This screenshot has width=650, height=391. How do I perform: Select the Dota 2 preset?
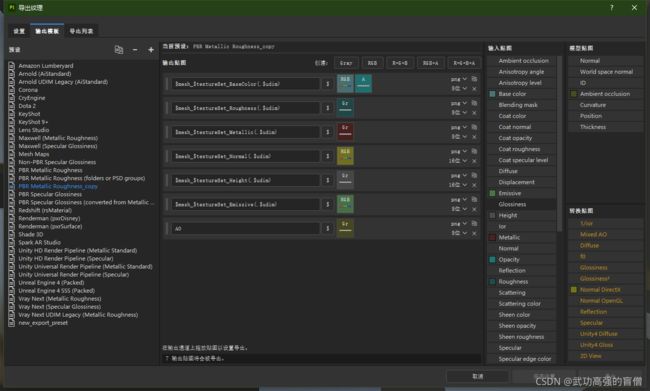tap(27, 106)
